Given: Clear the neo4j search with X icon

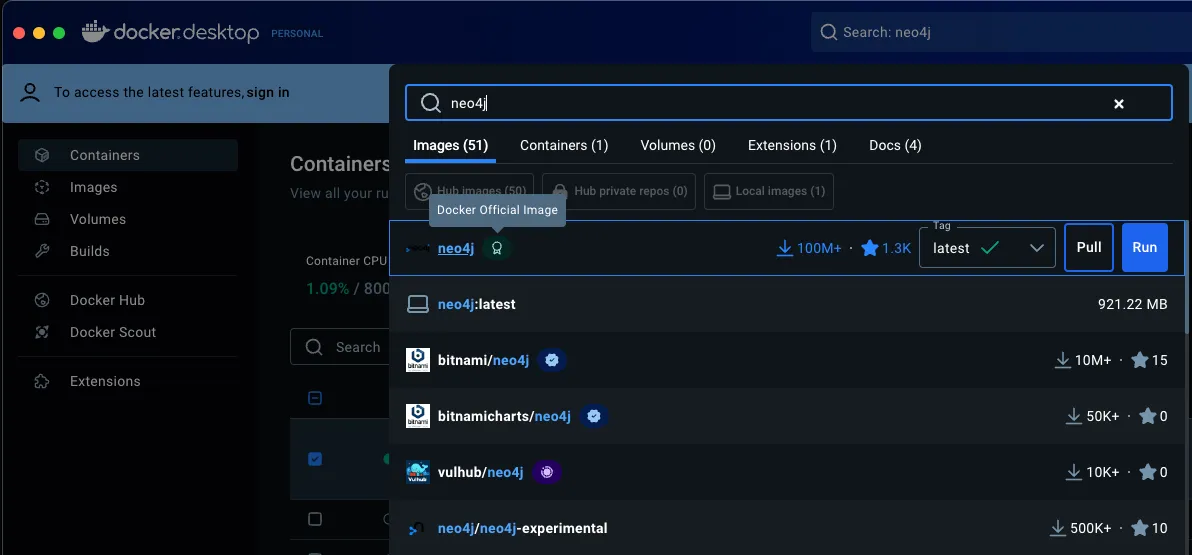Looking at the screenshot, I should (1119, 104).
